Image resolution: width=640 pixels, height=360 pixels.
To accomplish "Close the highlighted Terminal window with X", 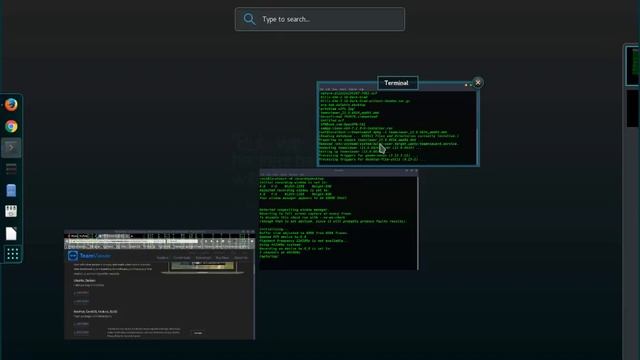I will (x=478, y=82).
